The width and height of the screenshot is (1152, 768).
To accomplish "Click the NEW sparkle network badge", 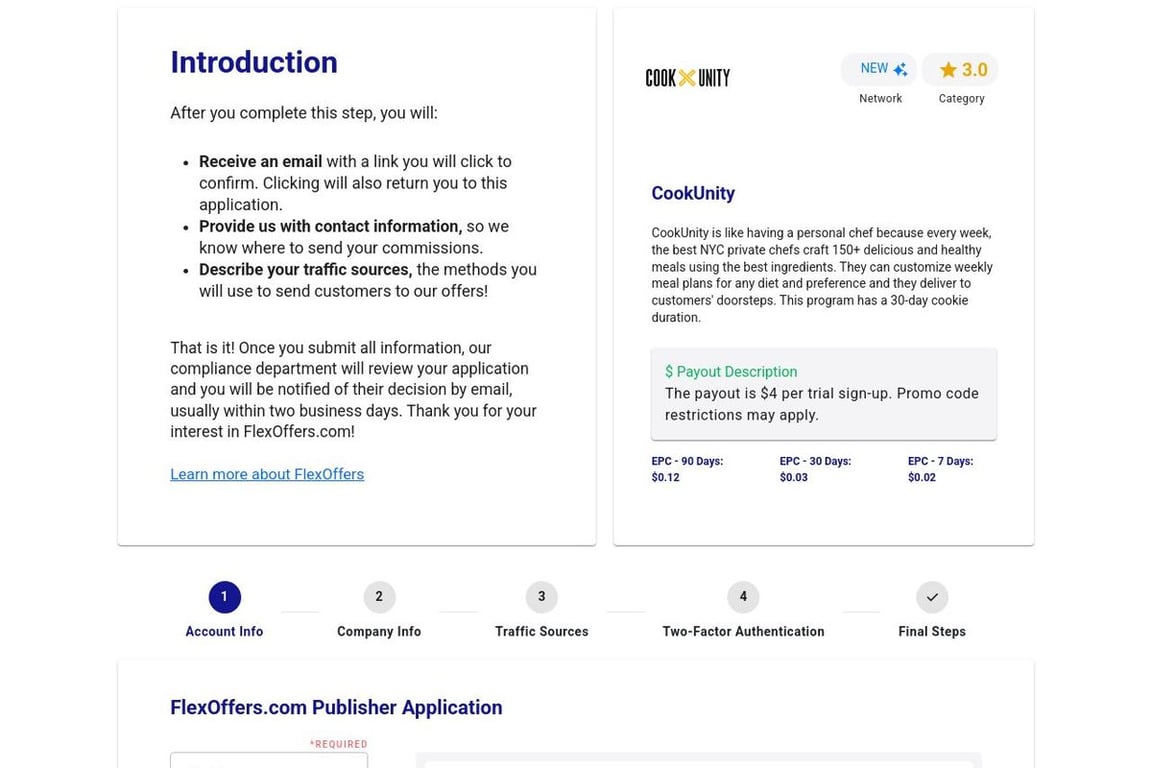I will coord(879,69).
